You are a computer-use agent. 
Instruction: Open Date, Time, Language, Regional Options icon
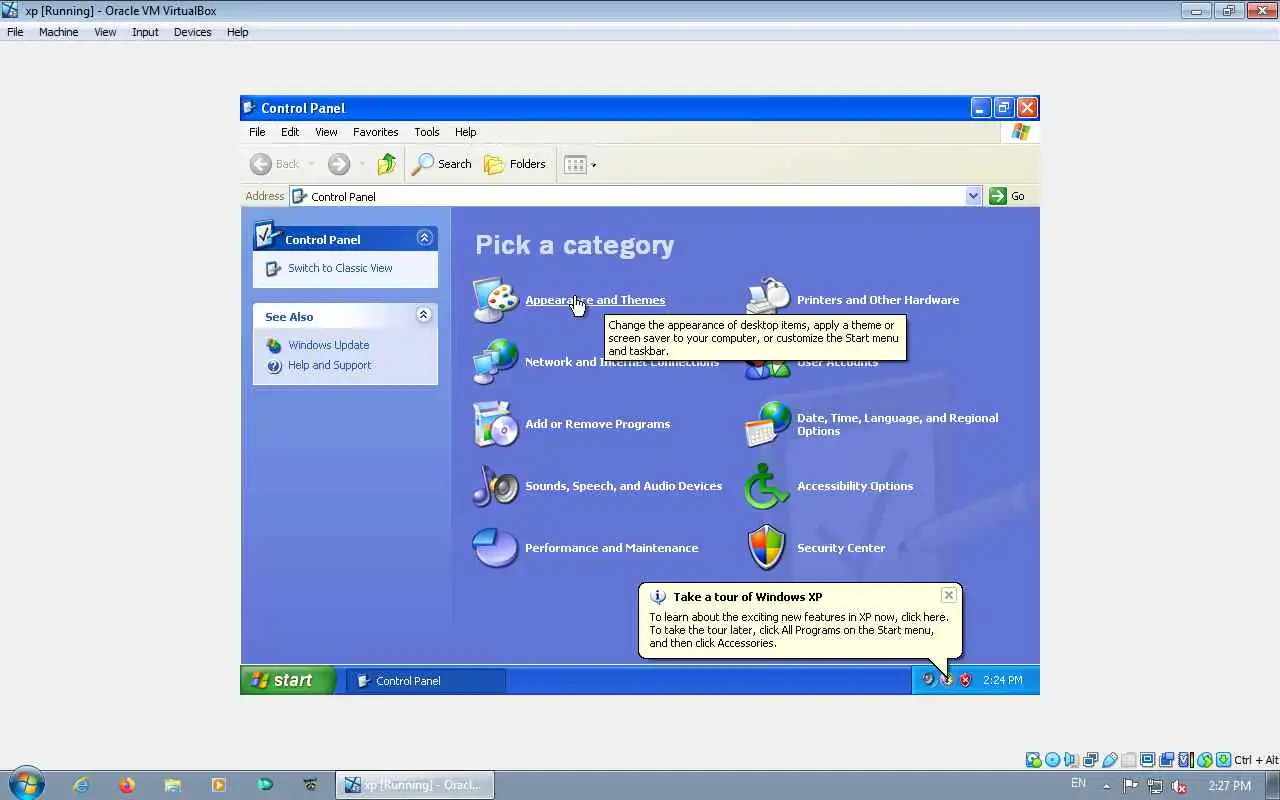pos(767,424)
